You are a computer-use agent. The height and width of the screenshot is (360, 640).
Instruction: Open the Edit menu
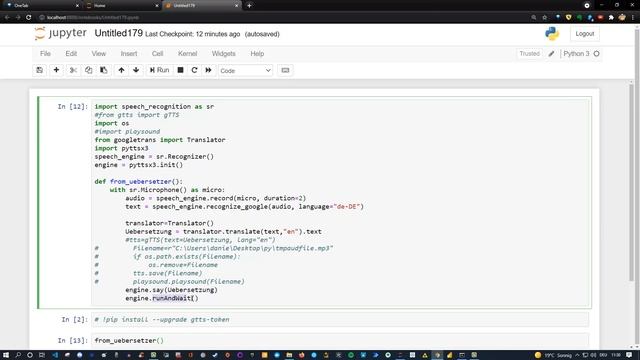[x=71, y=53]
